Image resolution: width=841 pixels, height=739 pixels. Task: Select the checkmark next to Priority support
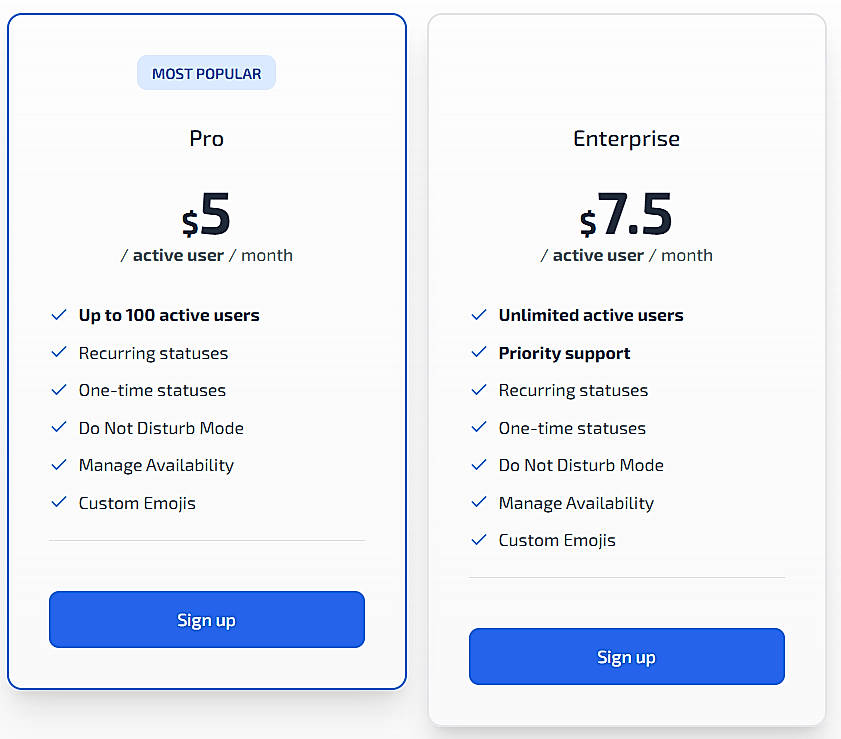pos(479,353)
